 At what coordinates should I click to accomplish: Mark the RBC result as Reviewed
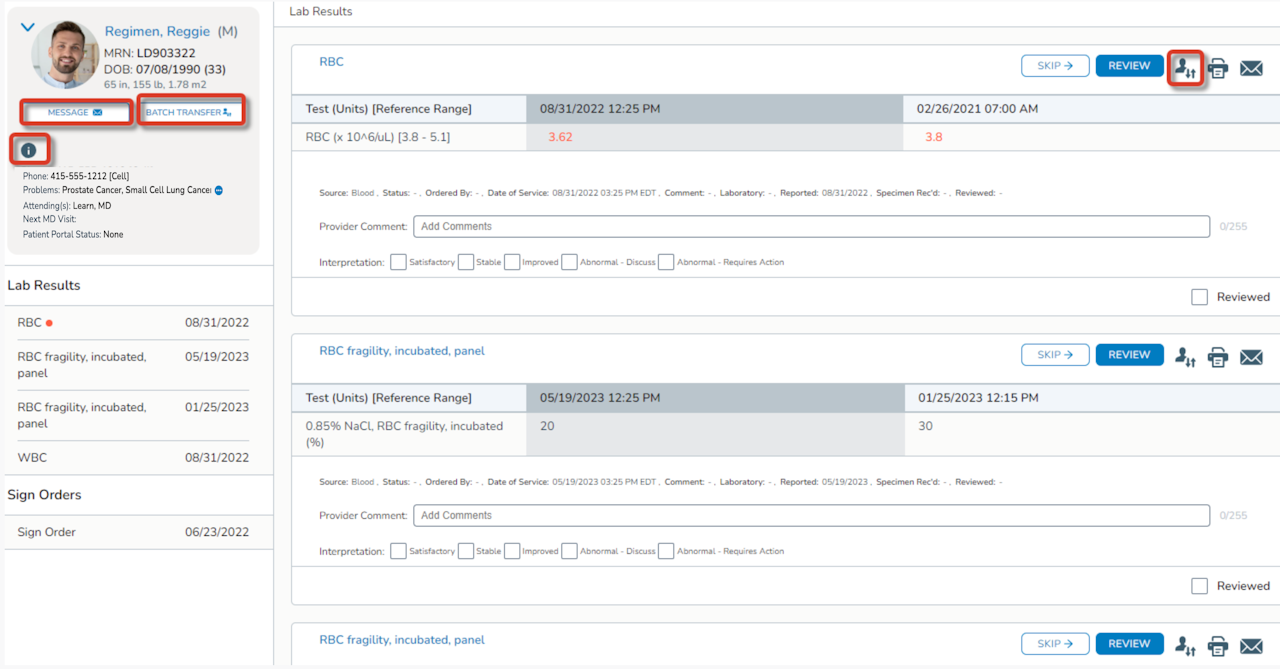coord(1199,297)
